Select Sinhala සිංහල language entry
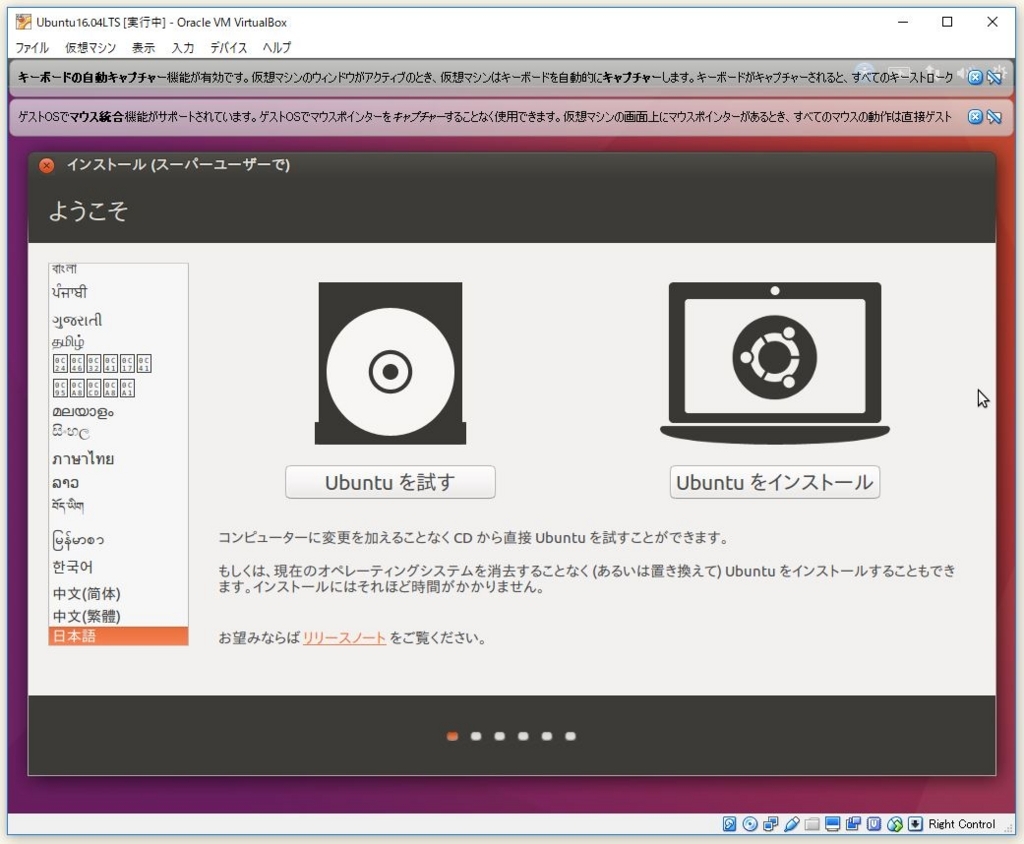This screenshot has width=1024, height=844. click(x=71, y=432)
